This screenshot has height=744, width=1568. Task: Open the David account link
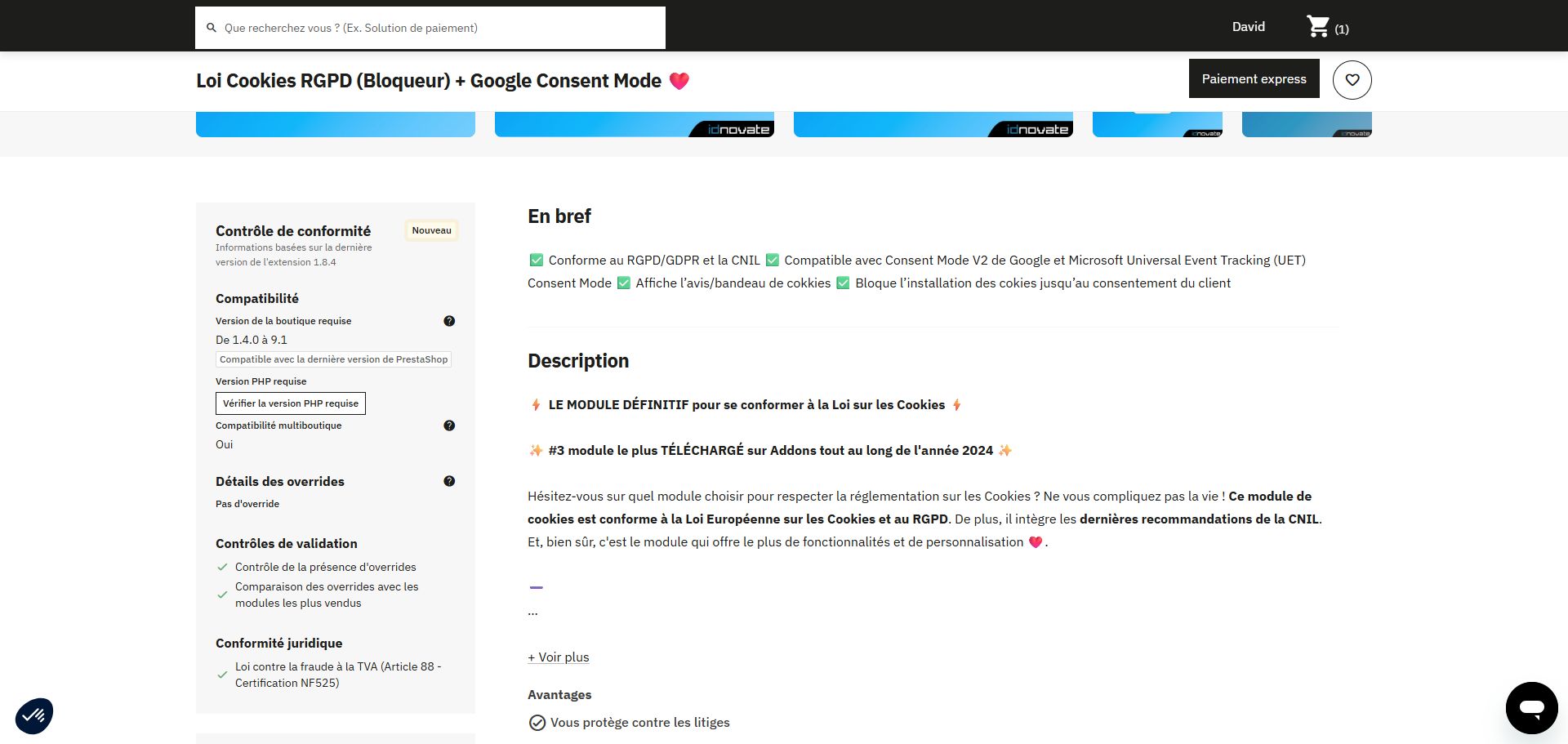[1249, 27]
